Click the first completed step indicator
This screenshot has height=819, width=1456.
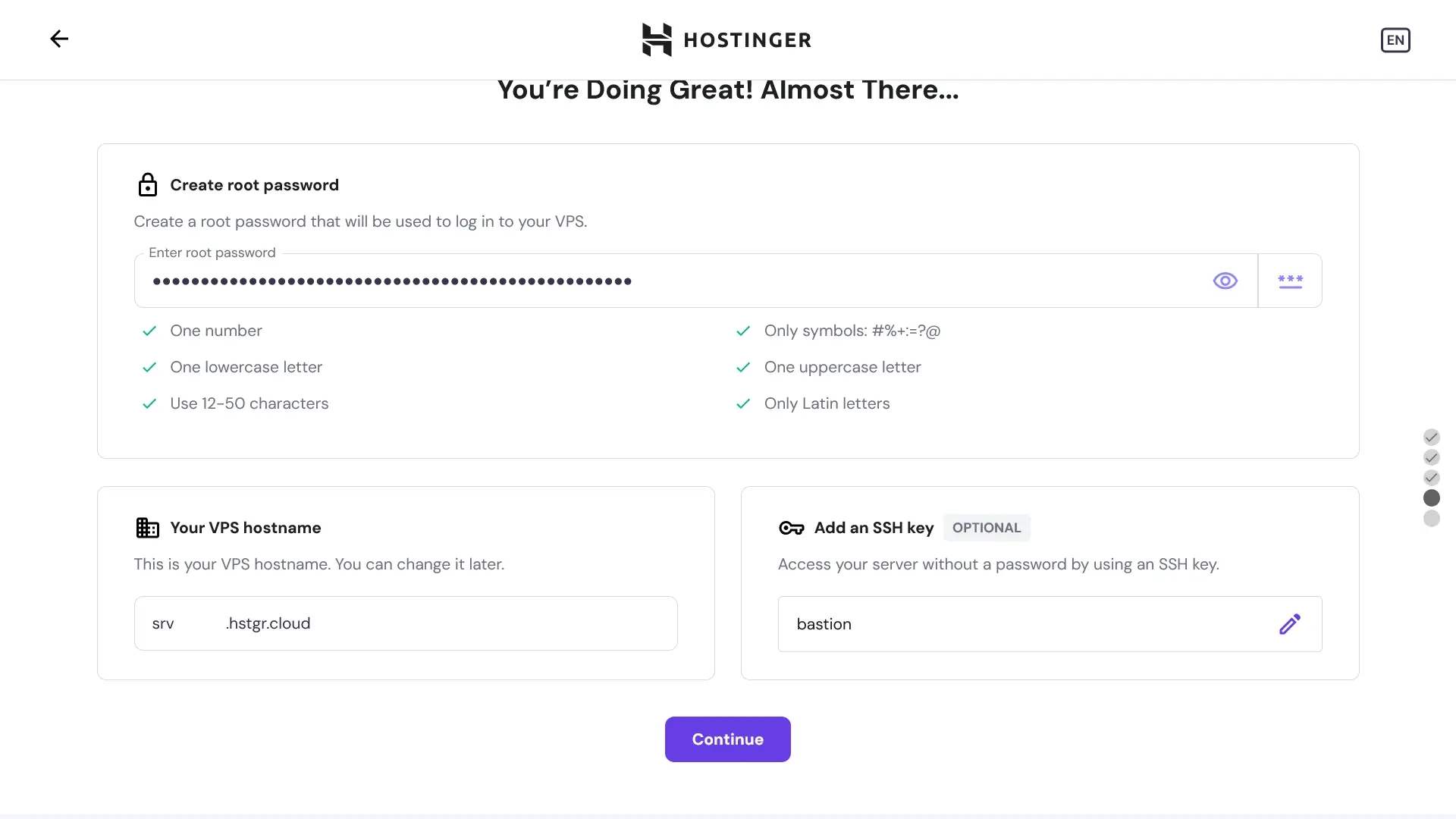1431,438
